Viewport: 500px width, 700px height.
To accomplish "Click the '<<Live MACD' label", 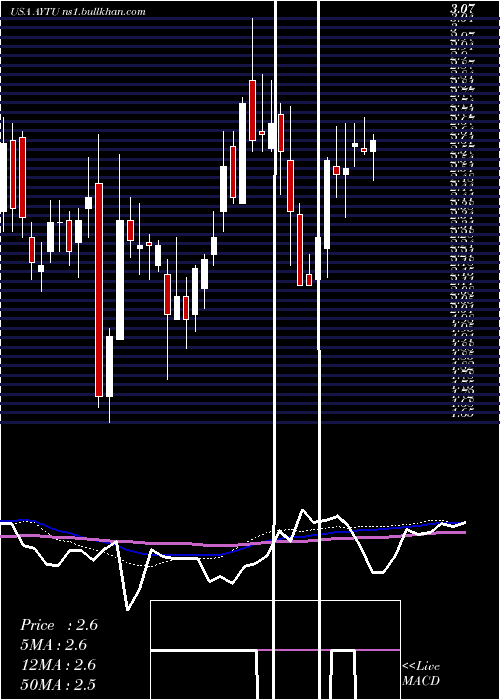I will pyautogui.click(x=421, y=673).
